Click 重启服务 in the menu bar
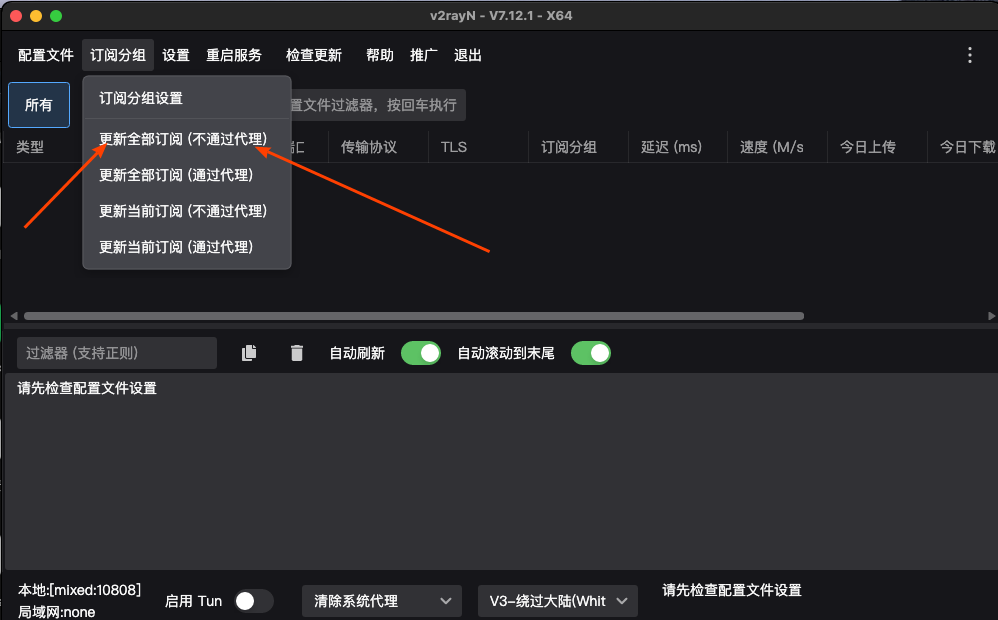The image size is (998, 620). (234, 55)
